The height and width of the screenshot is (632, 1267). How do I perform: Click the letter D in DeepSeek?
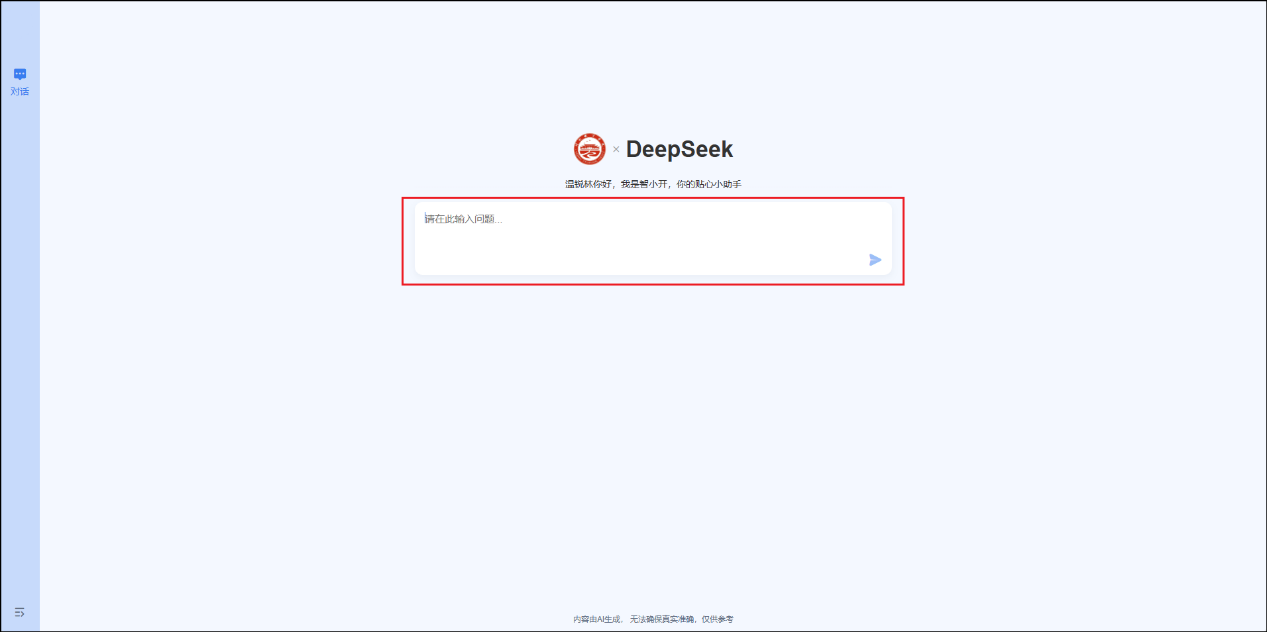point(636,150)
